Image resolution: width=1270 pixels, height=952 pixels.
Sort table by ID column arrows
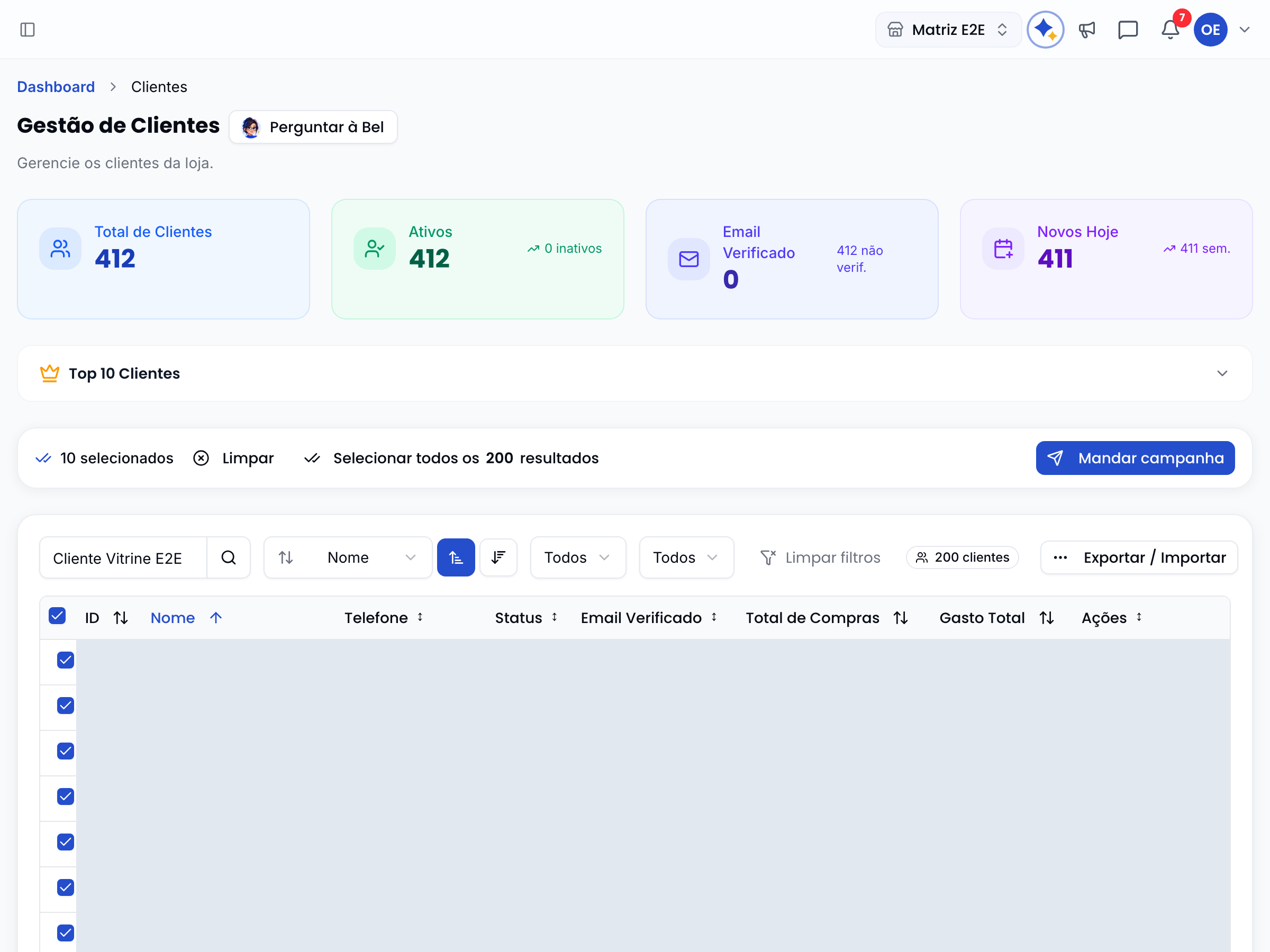pyautogui.click(x=121, y=617)
